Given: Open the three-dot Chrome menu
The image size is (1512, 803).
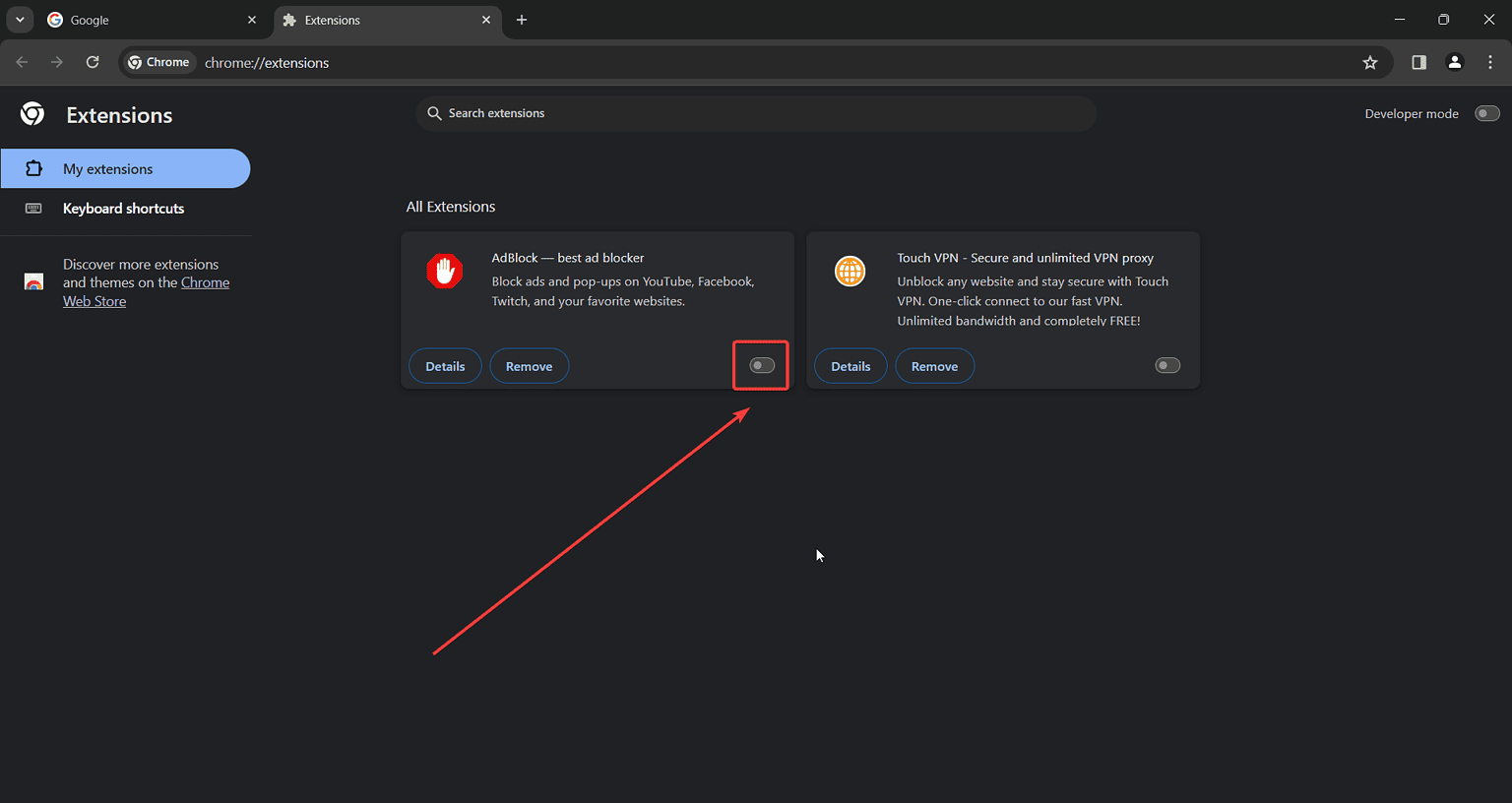Looking at the screenshot, I should 1490,62.
